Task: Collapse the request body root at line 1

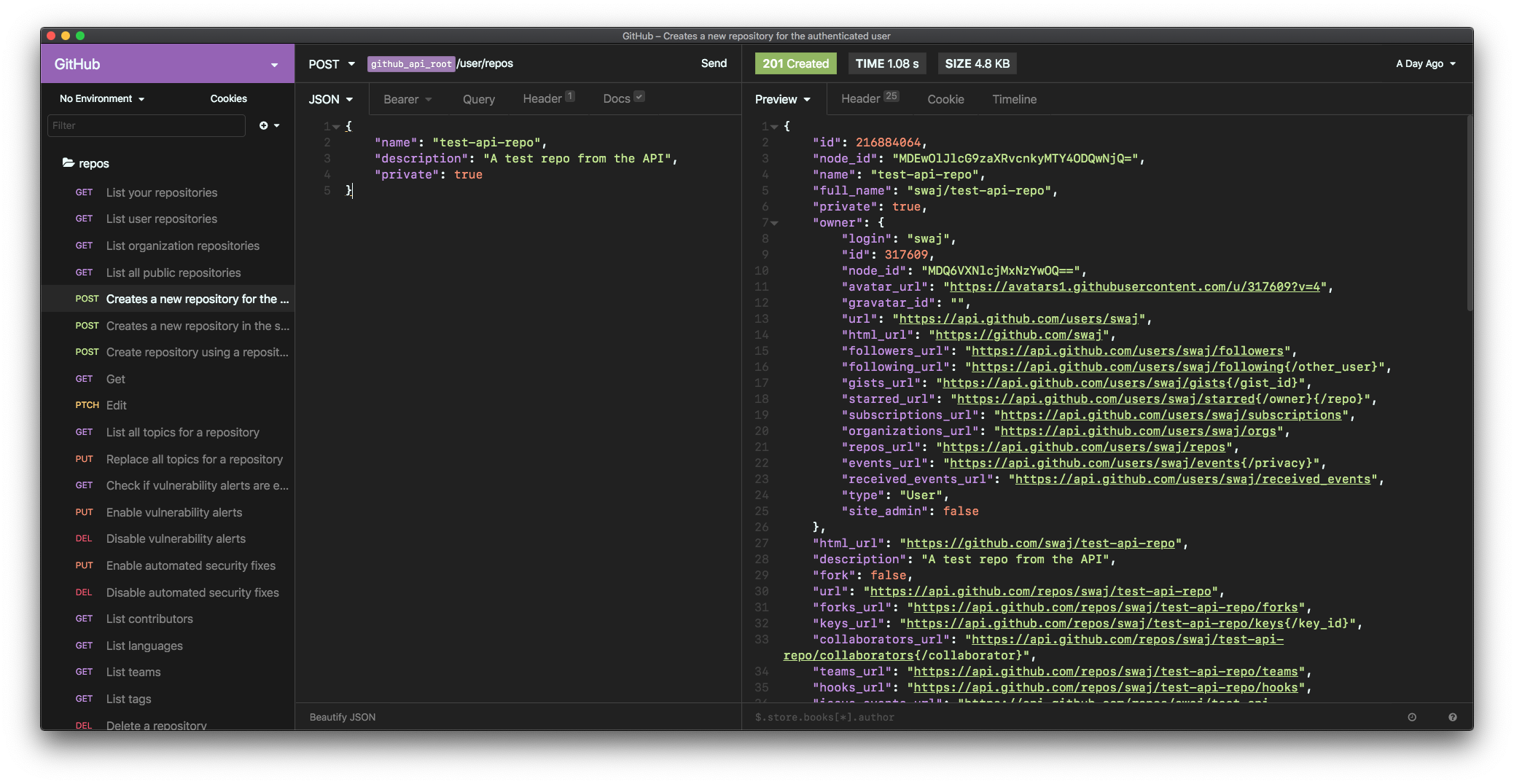Action: click(x=337, y=127)
